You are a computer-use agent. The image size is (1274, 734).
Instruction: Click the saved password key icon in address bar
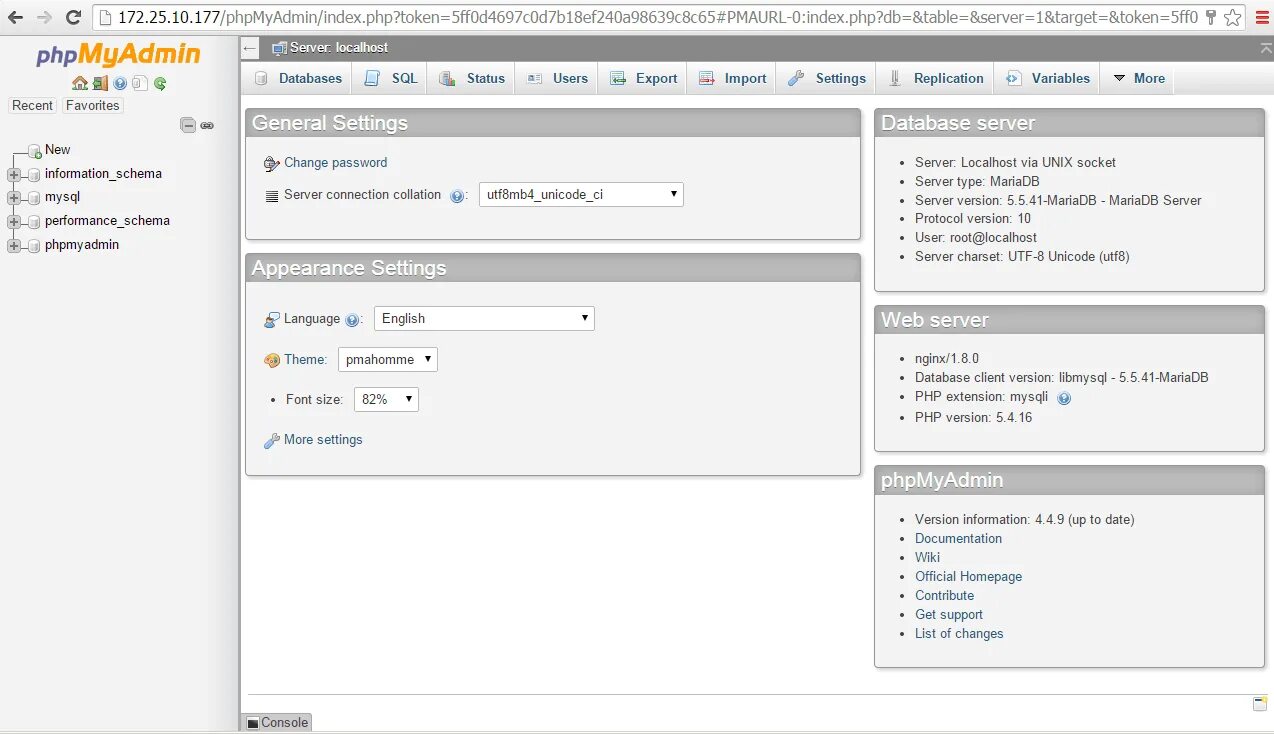(x=1211, y=17)
